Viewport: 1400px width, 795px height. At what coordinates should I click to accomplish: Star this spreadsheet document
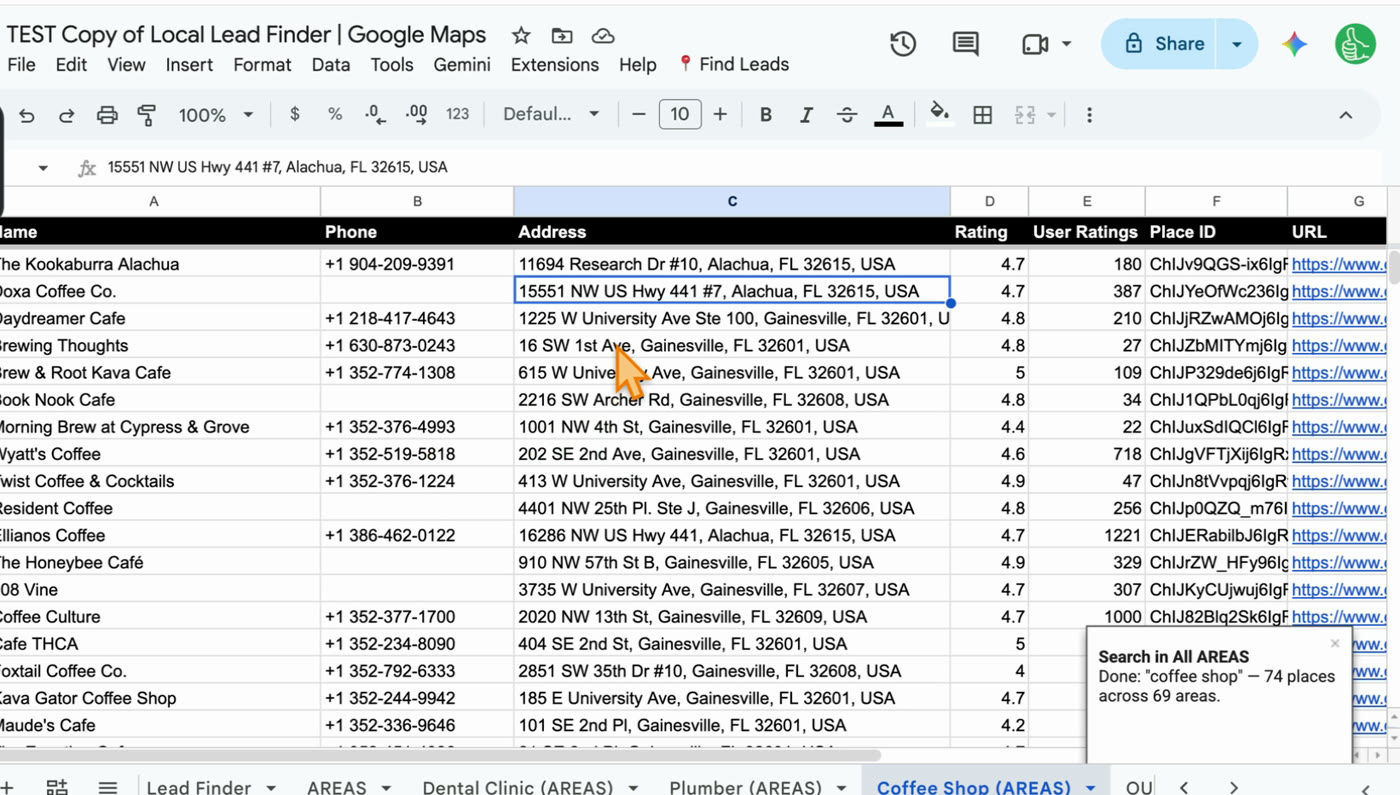point(521,36)
